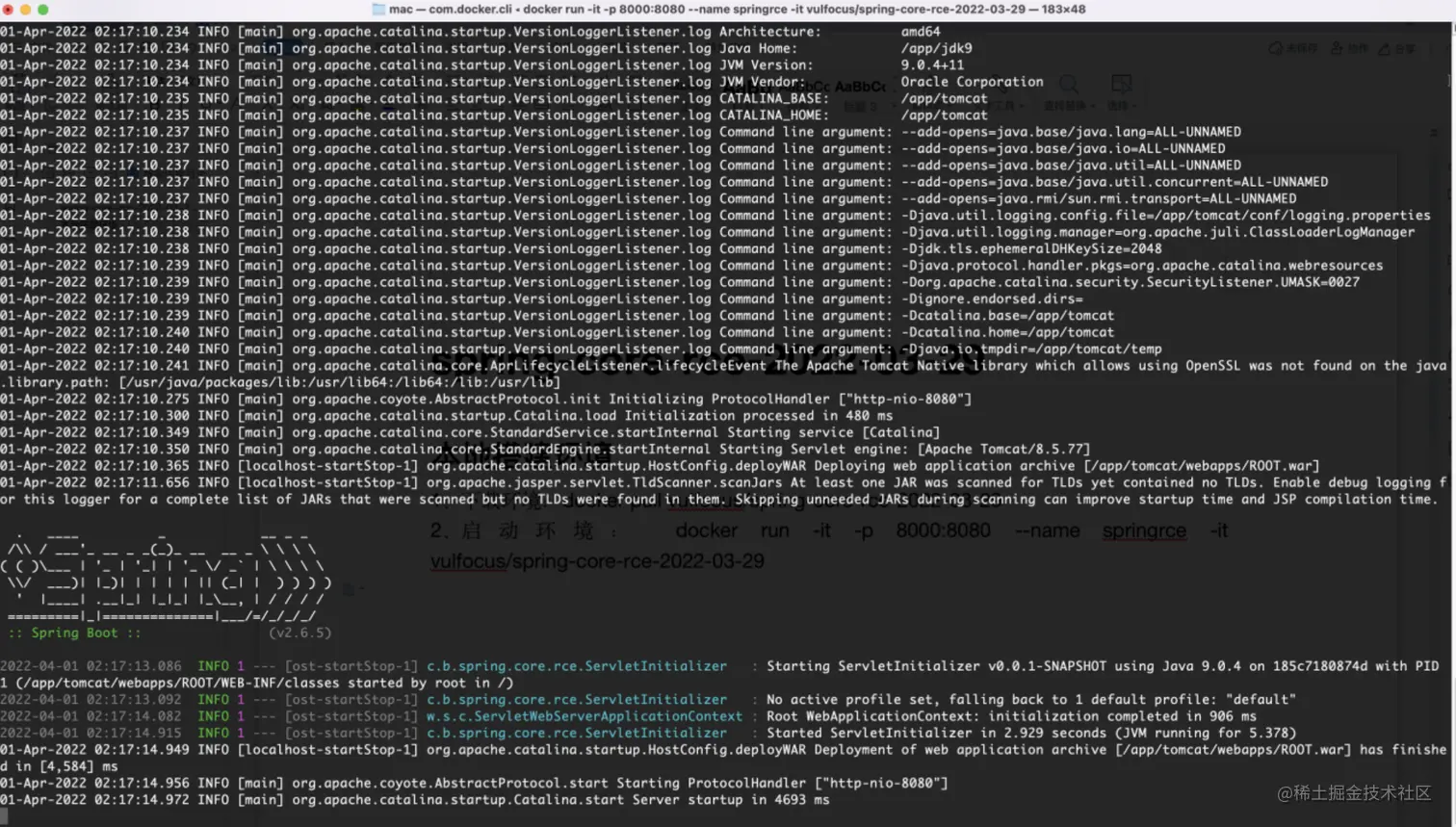Select argument '--add-opens=java.base/java.lang=ALL-UNNAMED'
Viewport: 1456px width, 827px height.
pos(1071,132)
